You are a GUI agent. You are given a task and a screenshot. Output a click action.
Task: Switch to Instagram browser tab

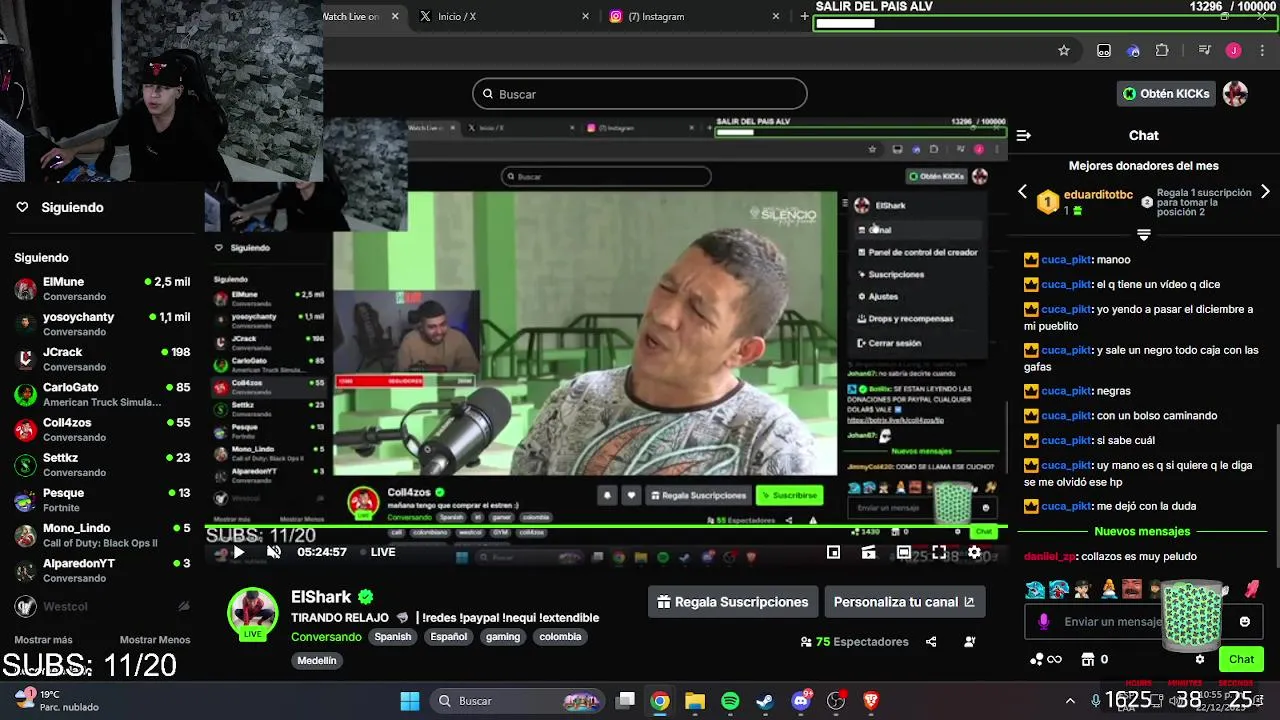pos(696,16)
